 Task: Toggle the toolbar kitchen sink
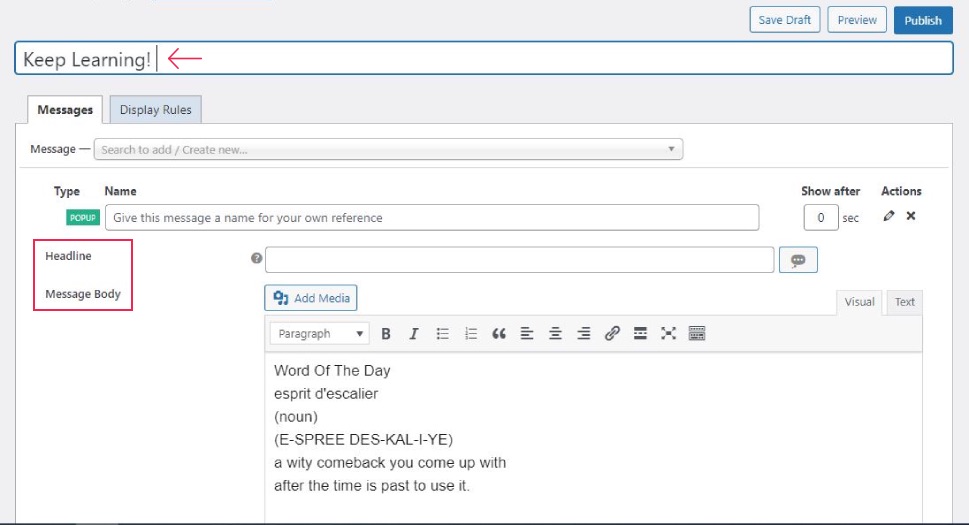click(x=696, y=334)
